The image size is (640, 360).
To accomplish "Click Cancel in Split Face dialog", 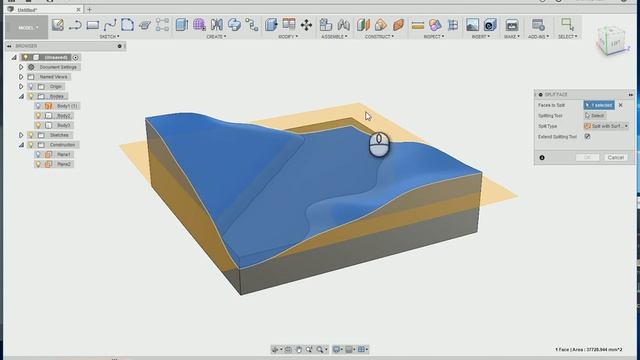I will [x=616, y=158].
